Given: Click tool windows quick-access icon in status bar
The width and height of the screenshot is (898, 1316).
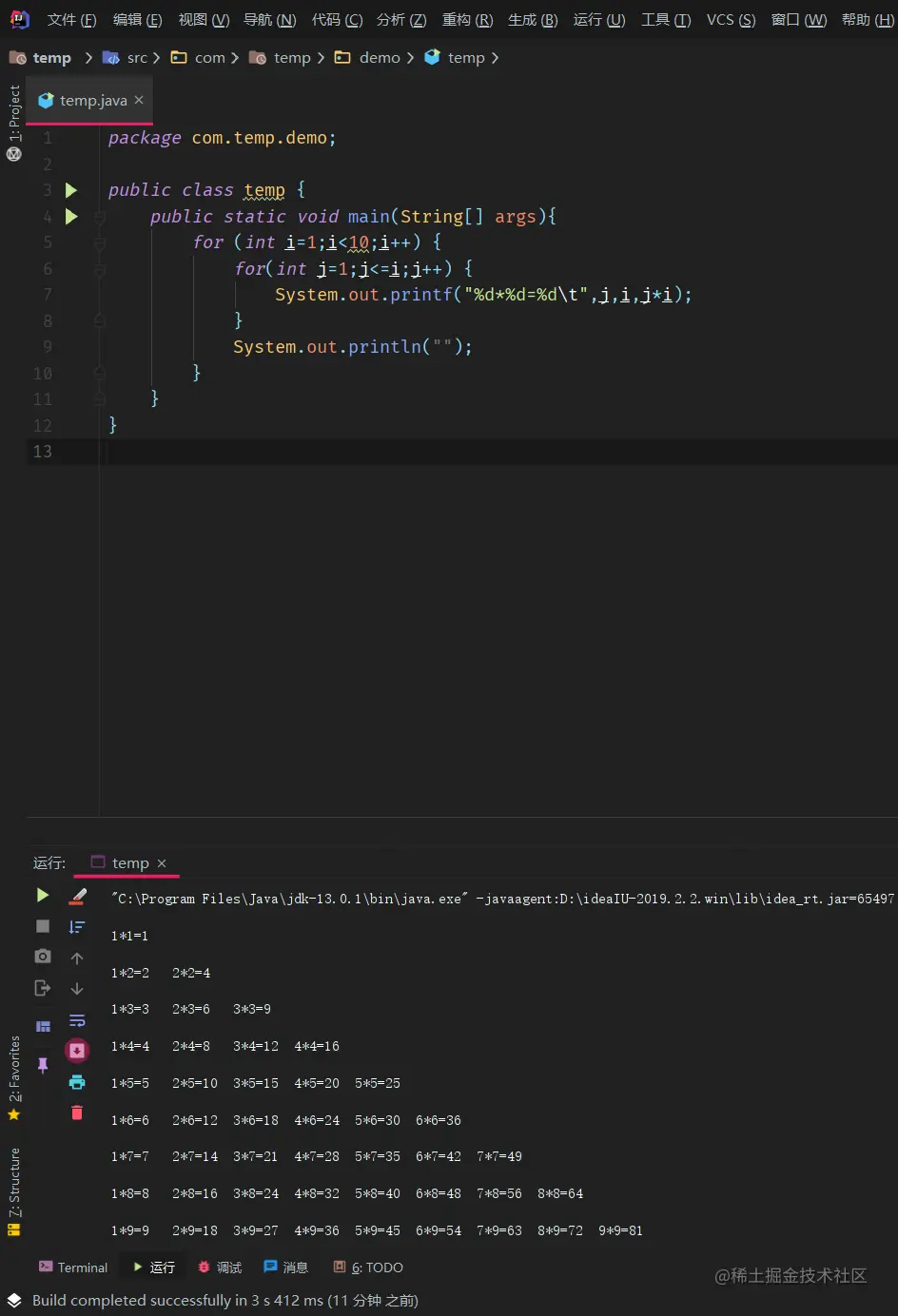Looking at the screenshot, I should pos(14,1300).
